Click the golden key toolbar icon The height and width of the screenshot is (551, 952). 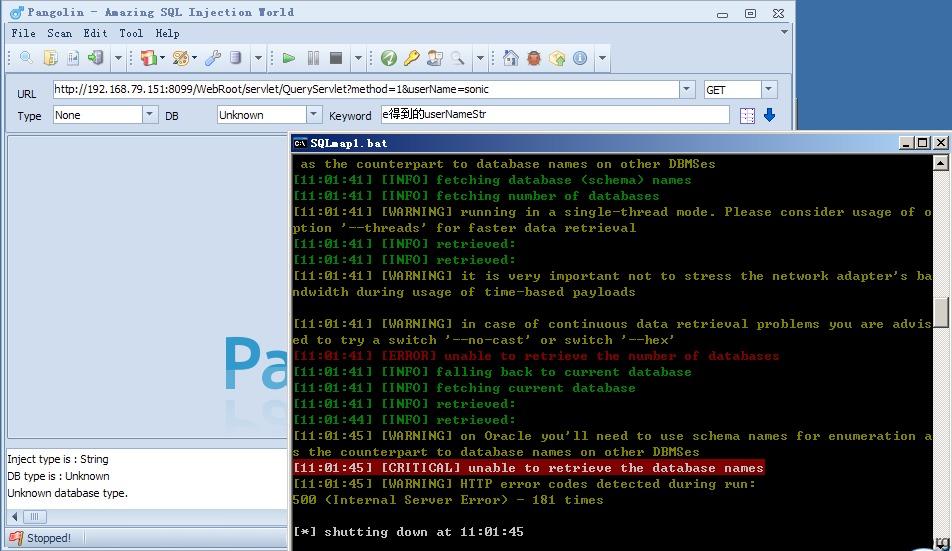click(411, 59)
